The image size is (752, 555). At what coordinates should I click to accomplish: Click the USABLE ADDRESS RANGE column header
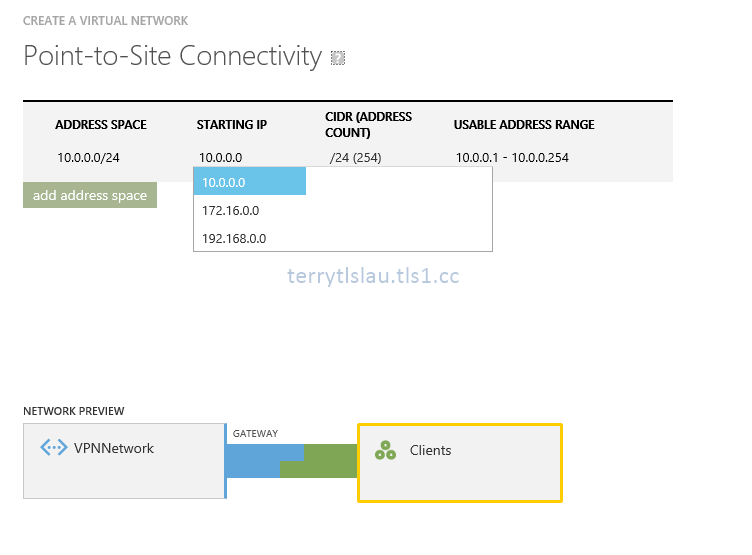pos(524,125)
